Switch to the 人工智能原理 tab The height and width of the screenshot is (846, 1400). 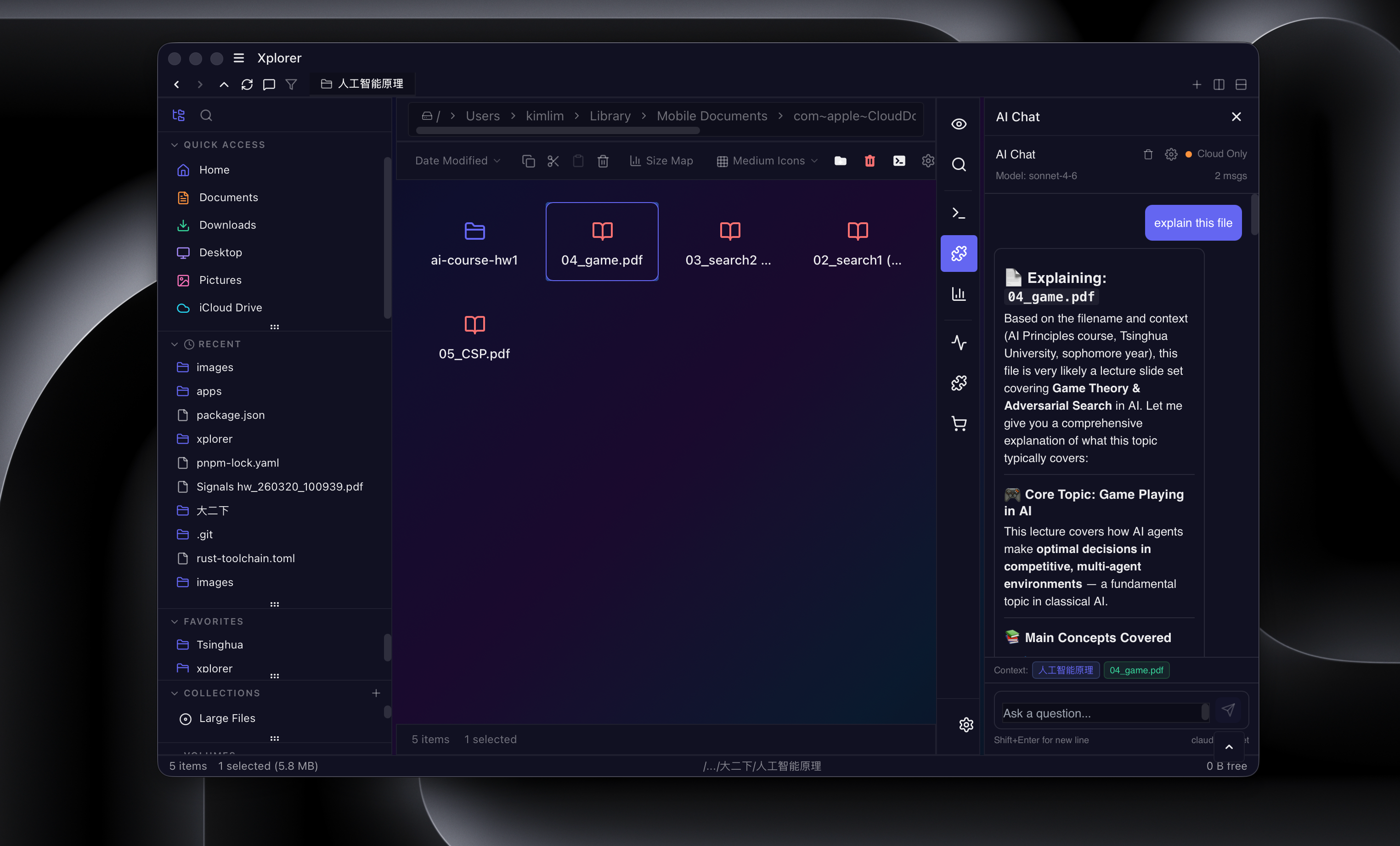pyautogui.click(x=362, y=84)
